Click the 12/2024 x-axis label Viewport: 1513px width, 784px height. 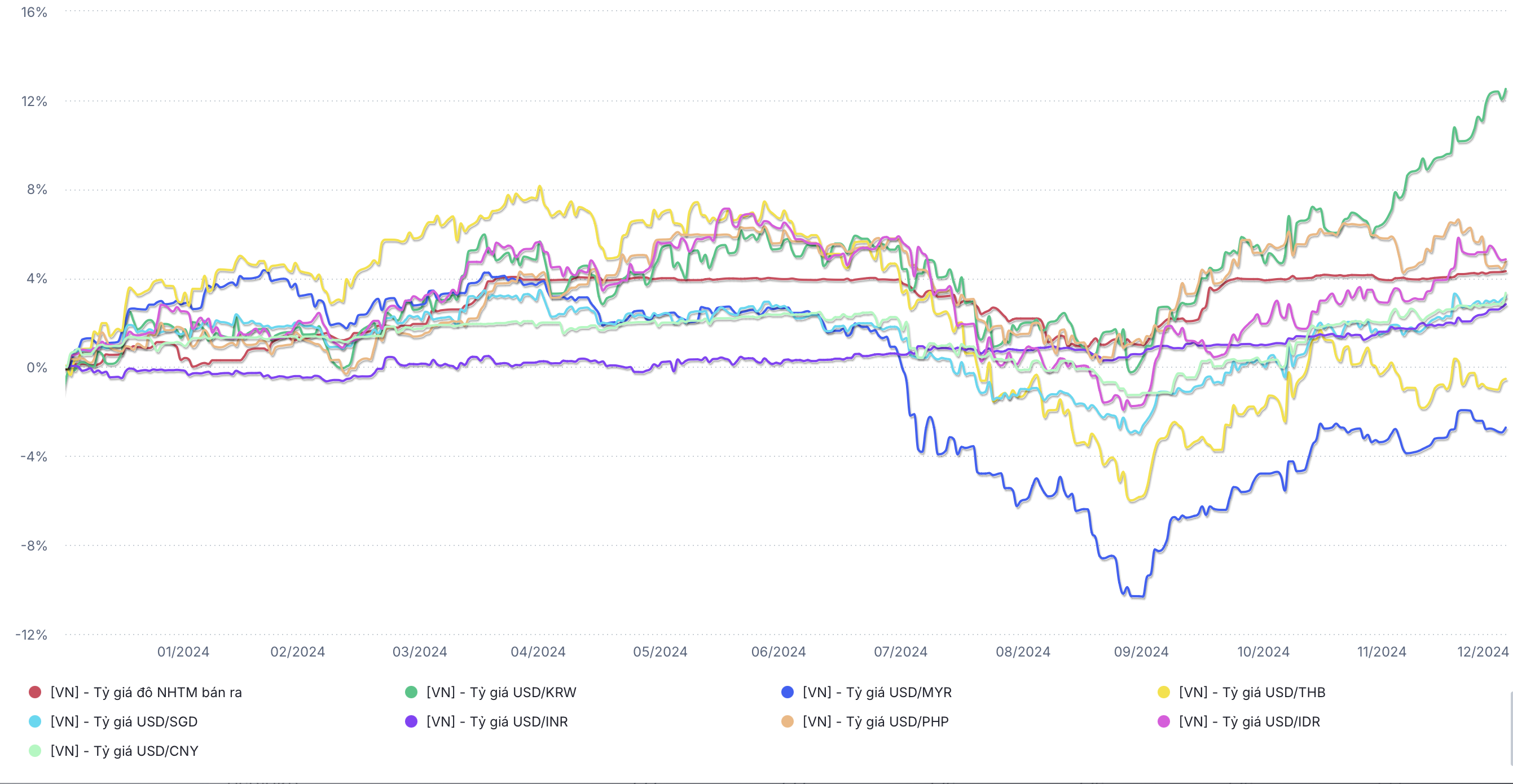point(1483,652)
